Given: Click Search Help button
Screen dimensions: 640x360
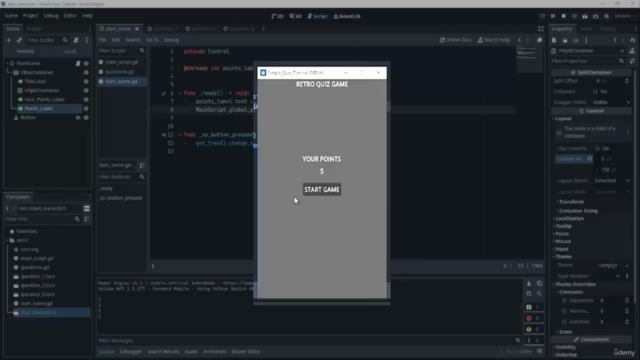Looking at the screenshot, I should tap(494, 40).
